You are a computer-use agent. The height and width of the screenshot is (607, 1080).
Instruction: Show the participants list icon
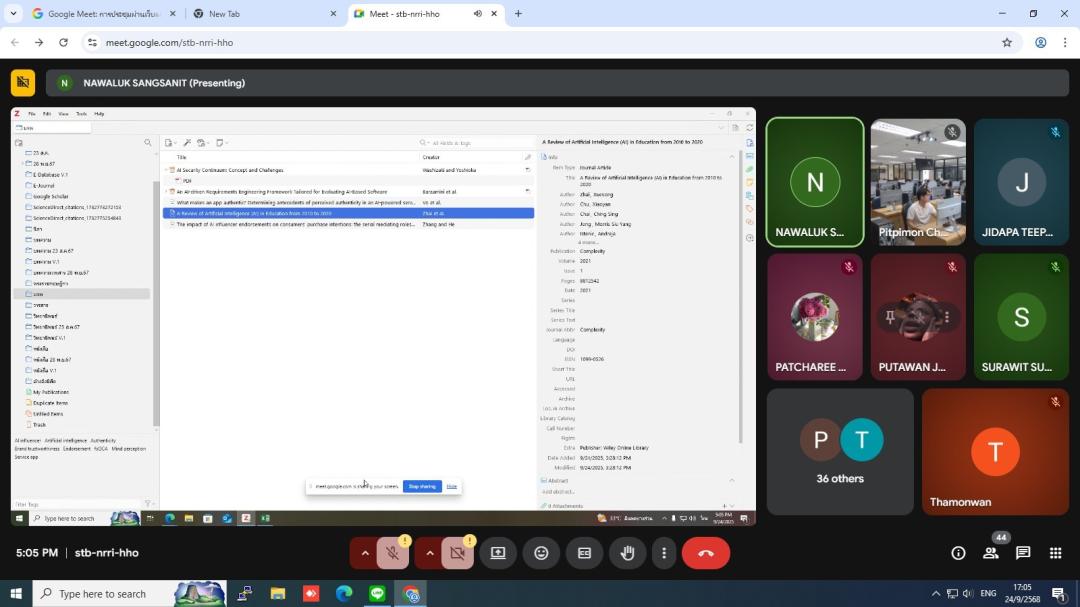(990, 553)
